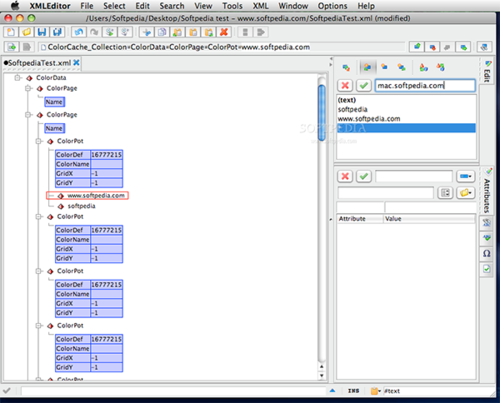500x403 pixels.
Task: Undo the last change via toolbar arrow
Action: pyautogui.click(x=79, y=32)
